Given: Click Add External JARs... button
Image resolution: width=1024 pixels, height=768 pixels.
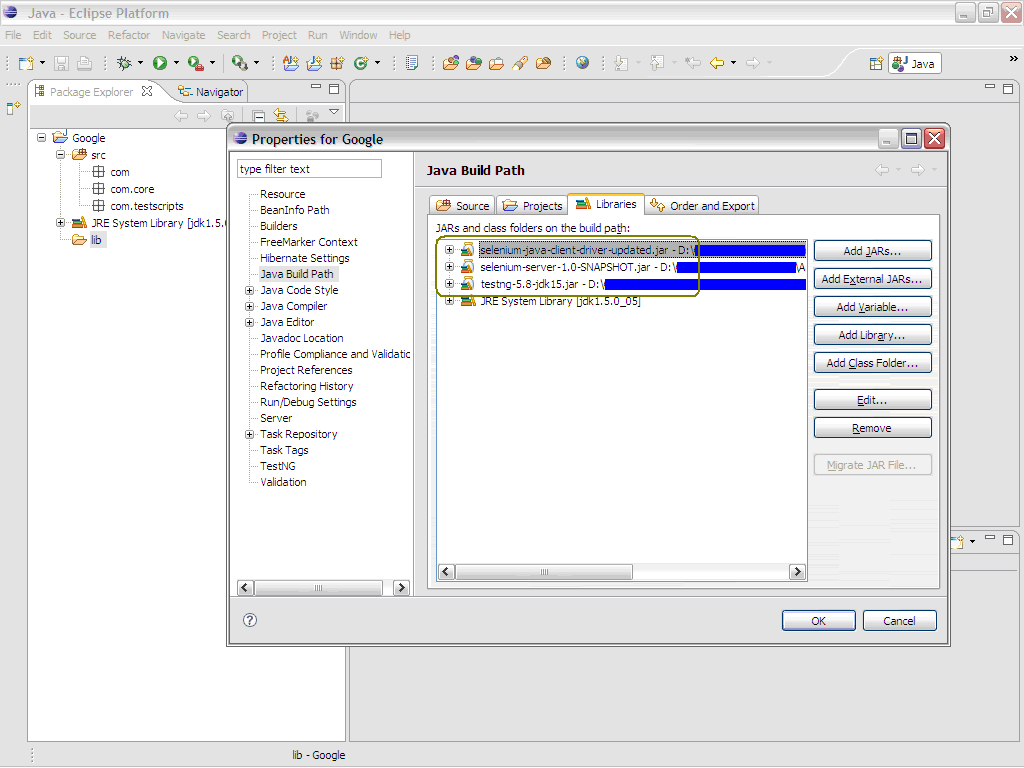Looking at the screenshot, I should tap(872, 279).
